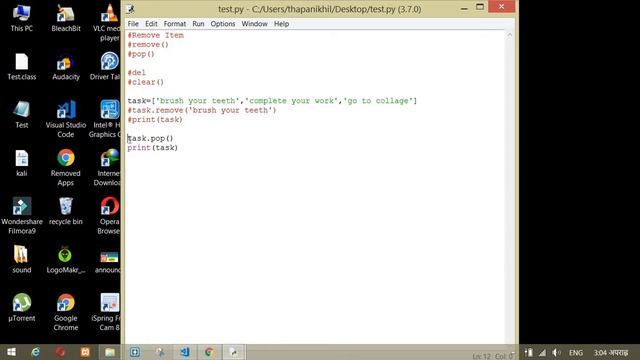640x360 pixels.
Task: Open the Format menu
Action: [175, 24]
